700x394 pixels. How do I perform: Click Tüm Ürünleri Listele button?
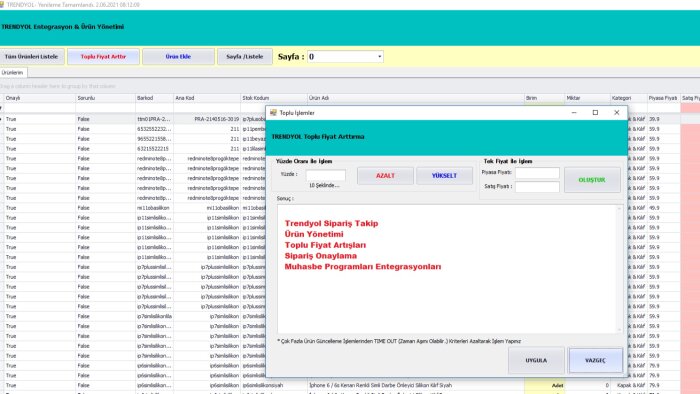[32, 57]
